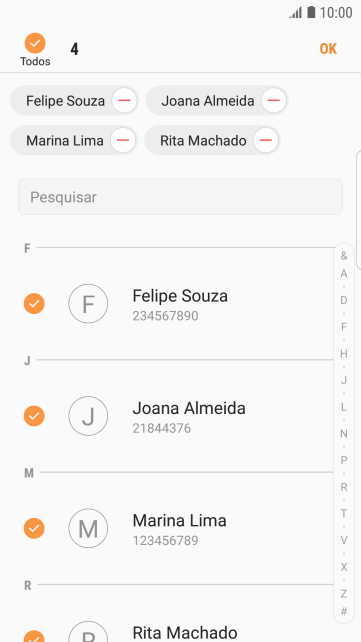Confirm selection with OK button
Viewport: 361px width, 642px height.
point(328,49)
